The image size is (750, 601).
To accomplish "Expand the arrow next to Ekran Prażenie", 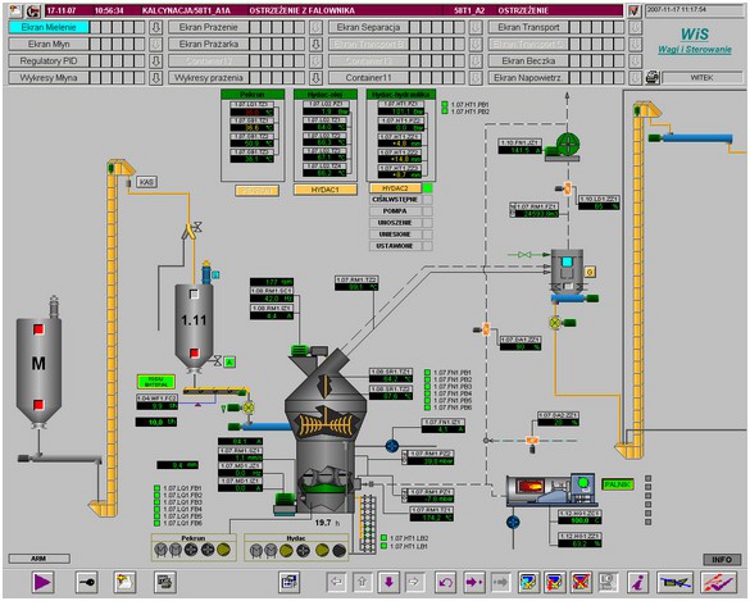I will coord(315,28).
